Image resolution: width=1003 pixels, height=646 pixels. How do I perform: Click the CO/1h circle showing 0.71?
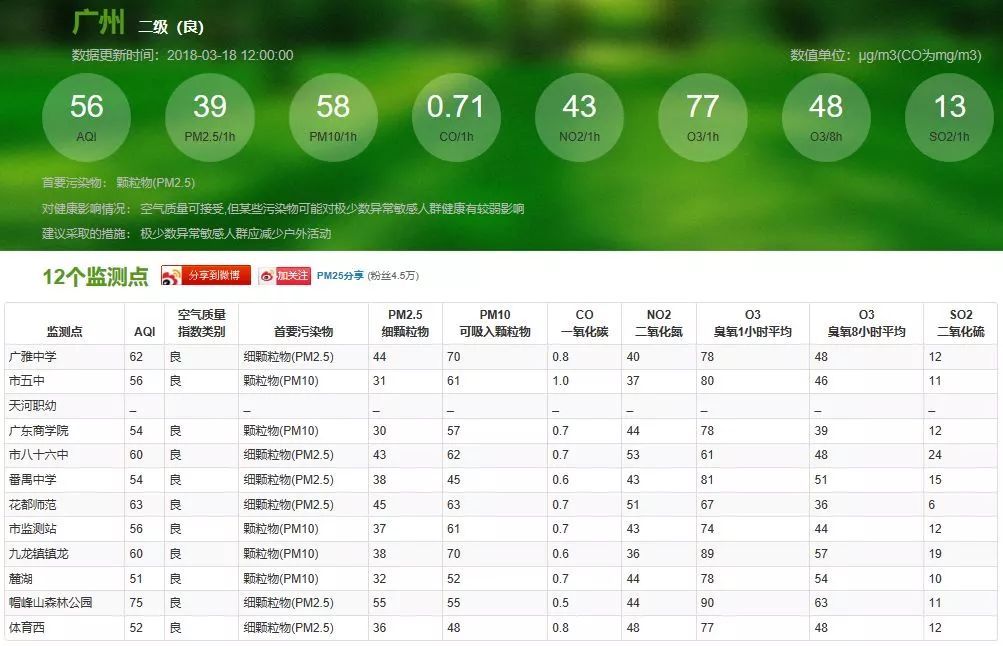[x=456, y=116]
